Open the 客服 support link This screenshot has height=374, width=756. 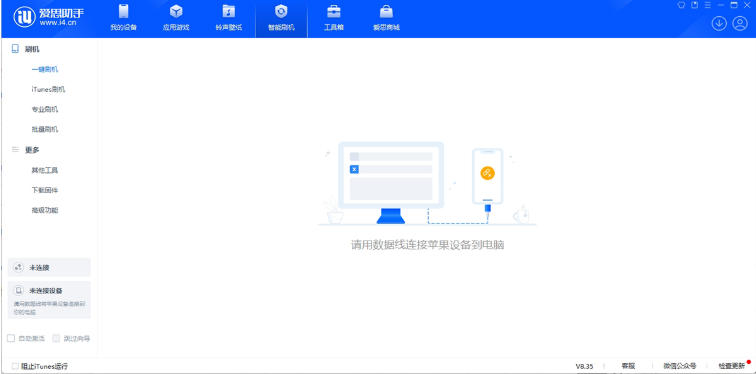point(628,366)
